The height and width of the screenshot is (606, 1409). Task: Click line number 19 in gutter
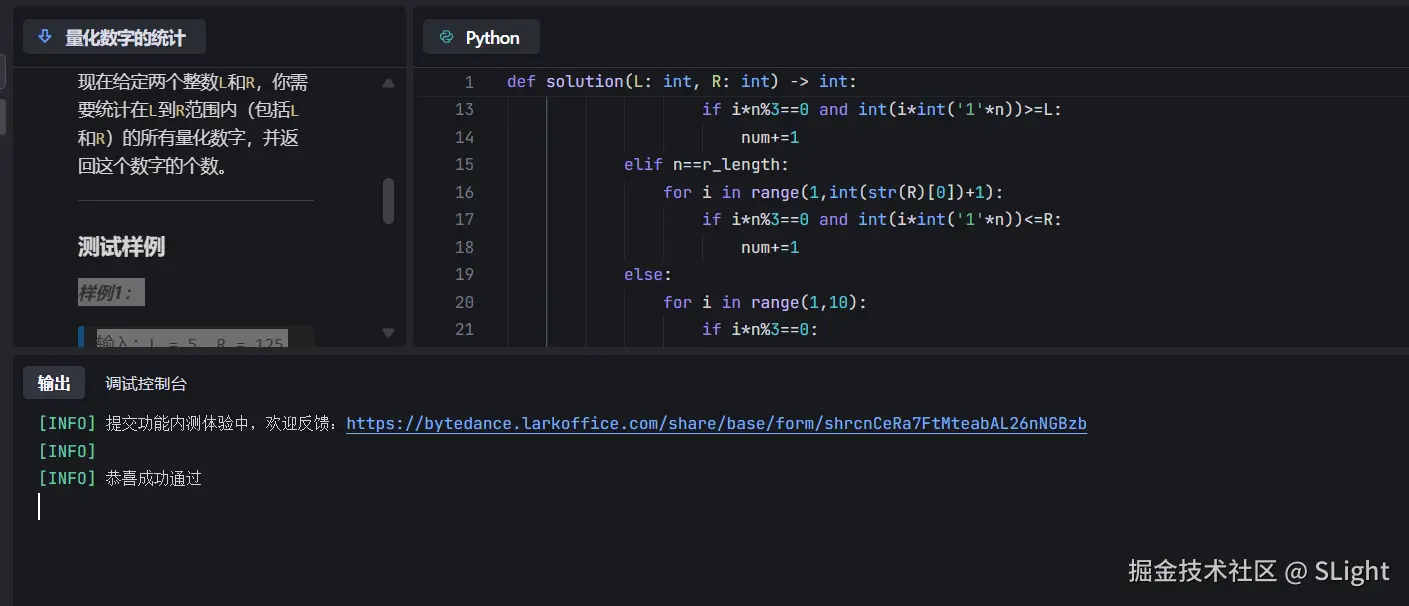point(464,274)
